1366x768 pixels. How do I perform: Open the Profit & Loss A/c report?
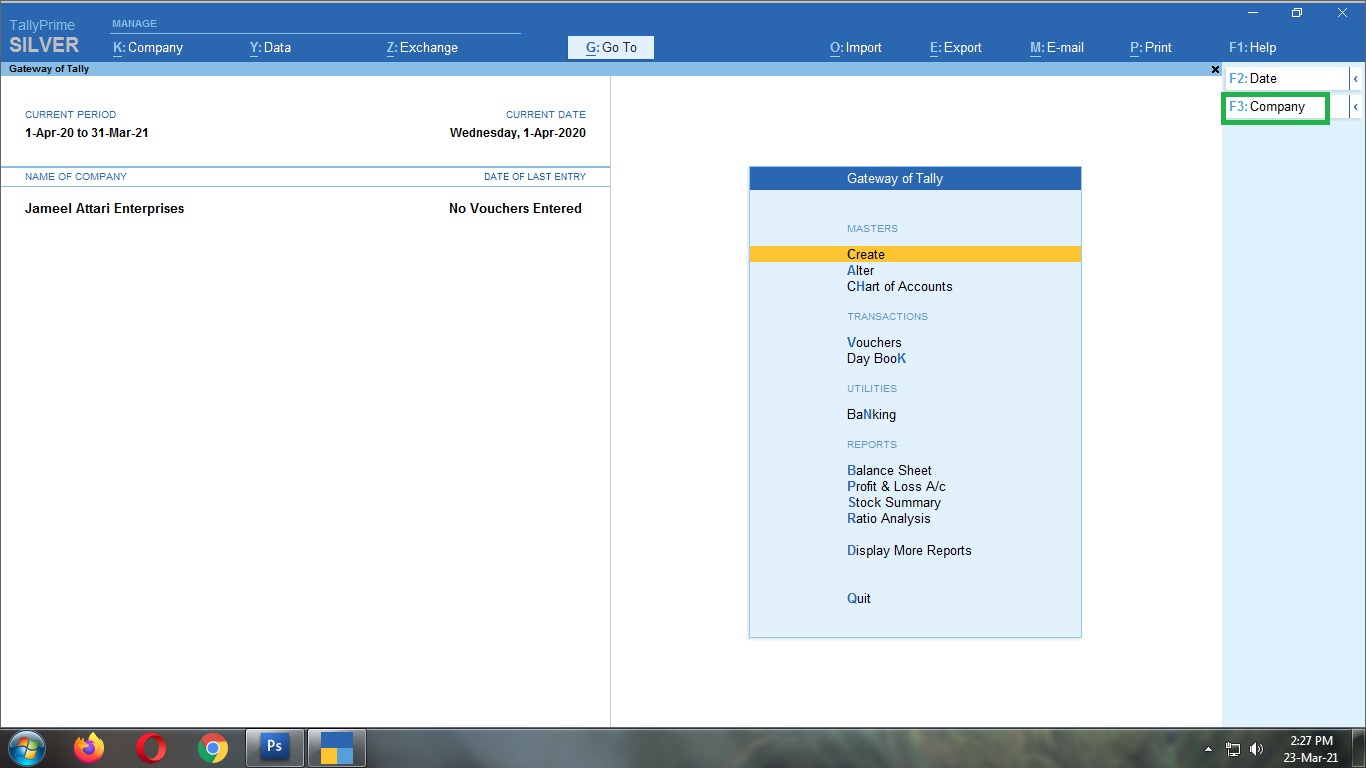tap(896, 486)
